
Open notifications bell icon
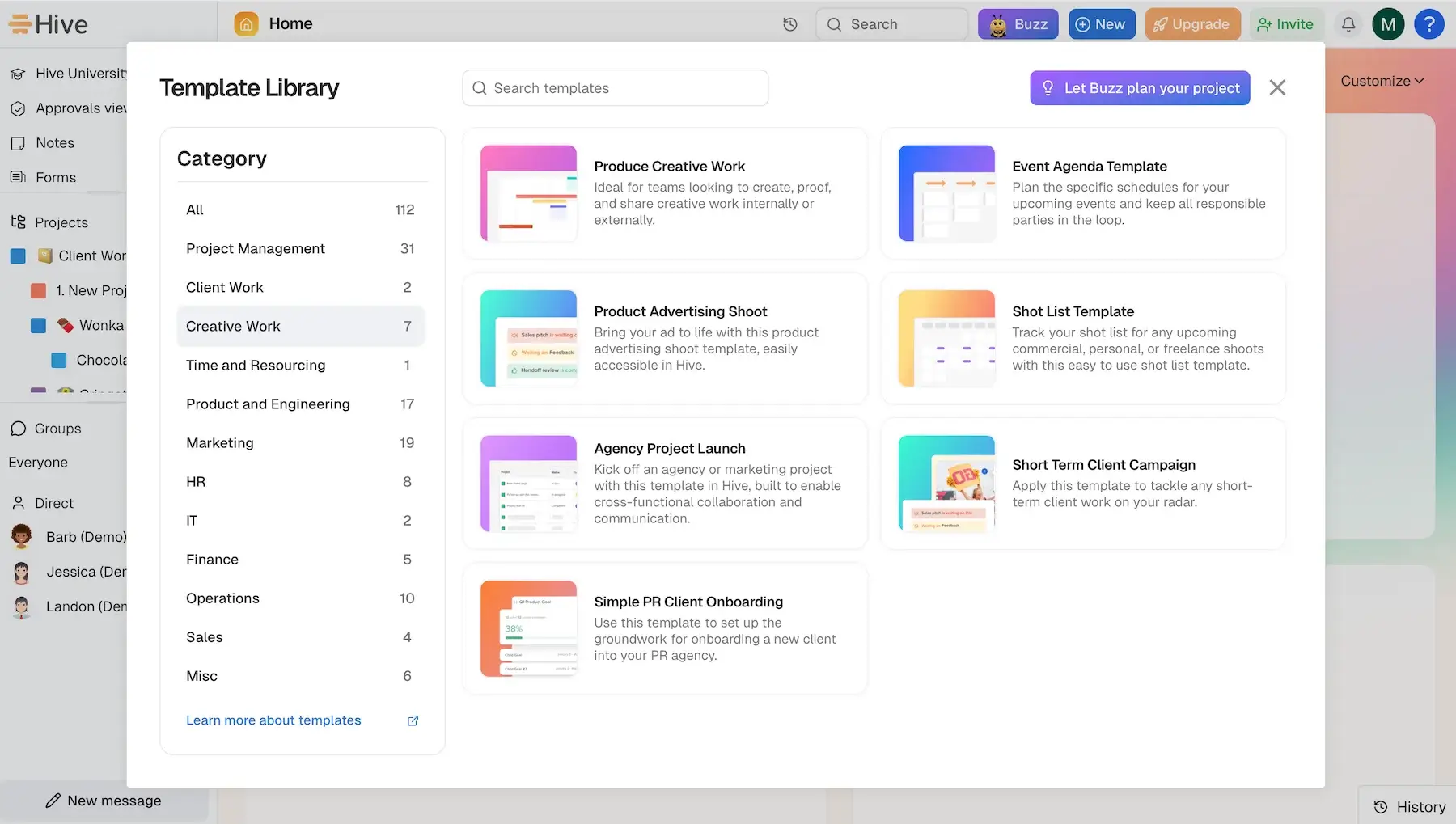pos(1348,24)
